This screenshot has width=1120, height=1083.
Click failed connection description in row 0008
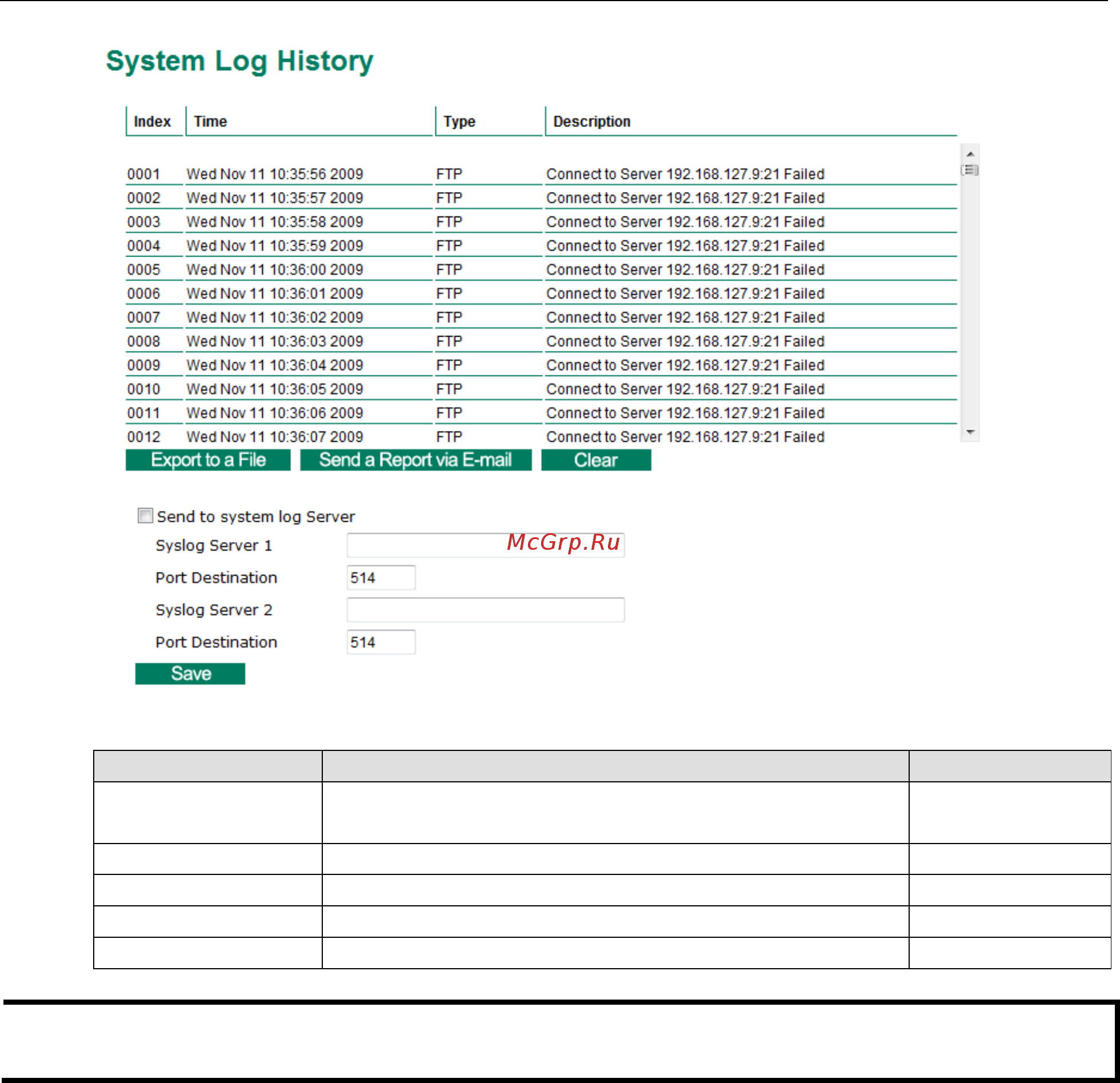685,342
